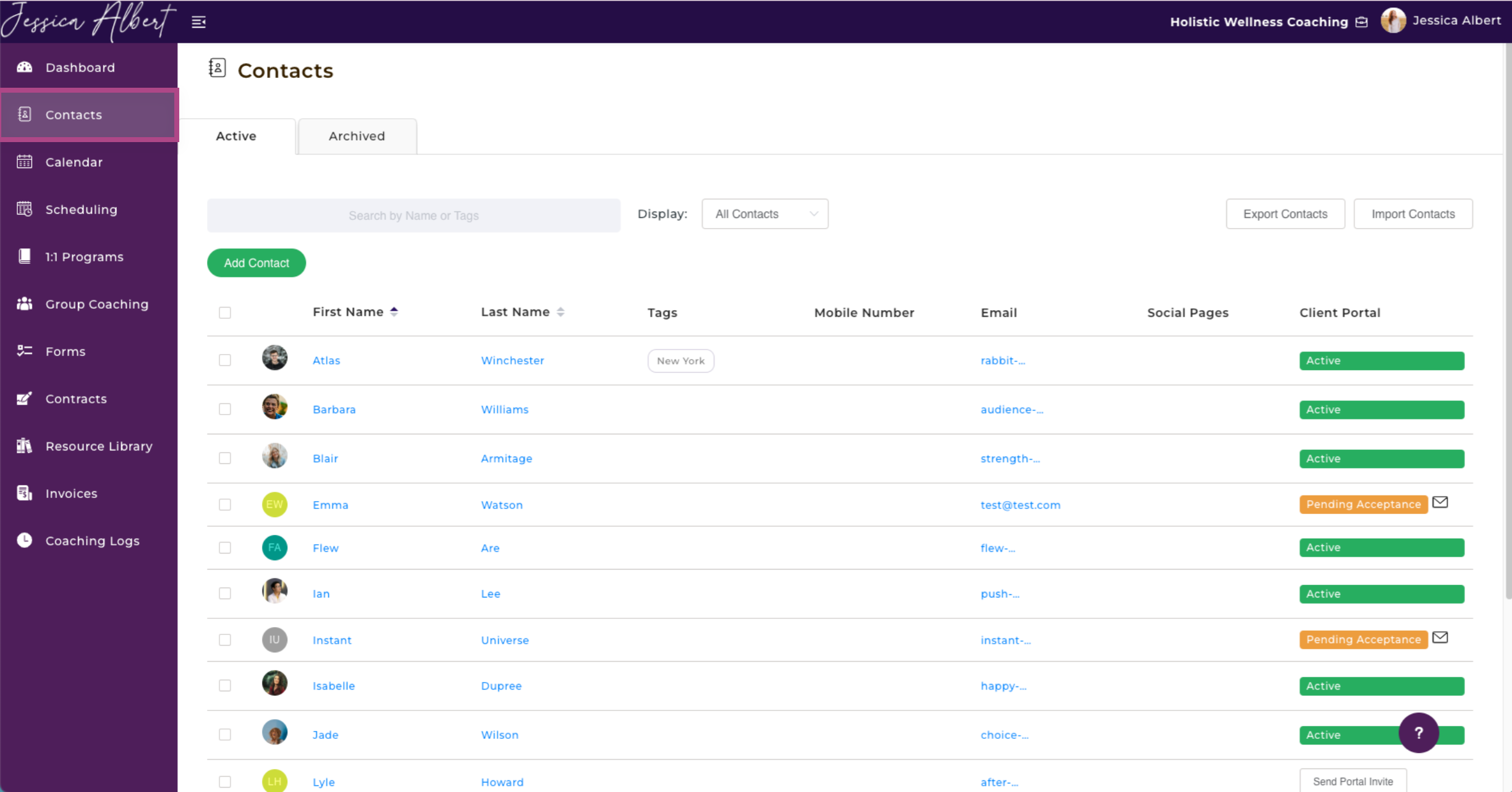Screen dimensions: 1512x792
Task: Collapse the sidebar with hamburger icon
Action: pyautogui.click(x=198, y=22)
